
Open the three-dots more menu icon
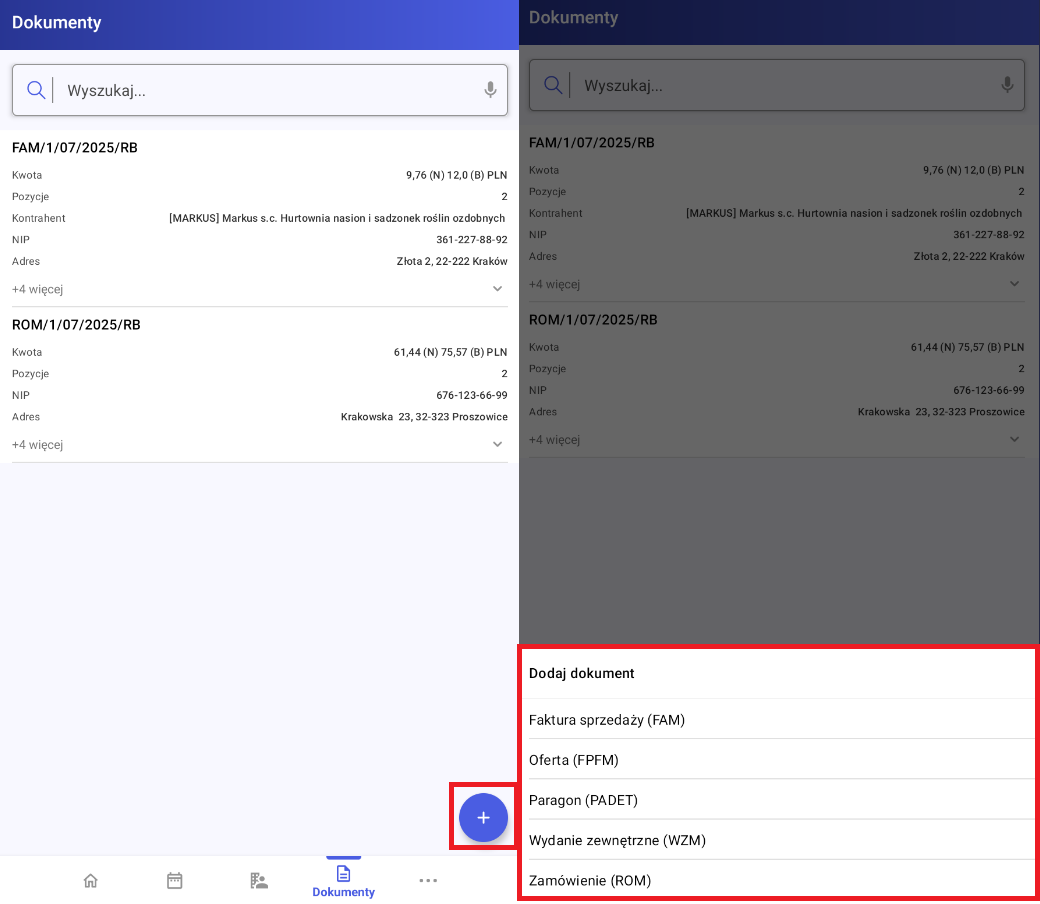pyautogui.click(x=428, y=880)
